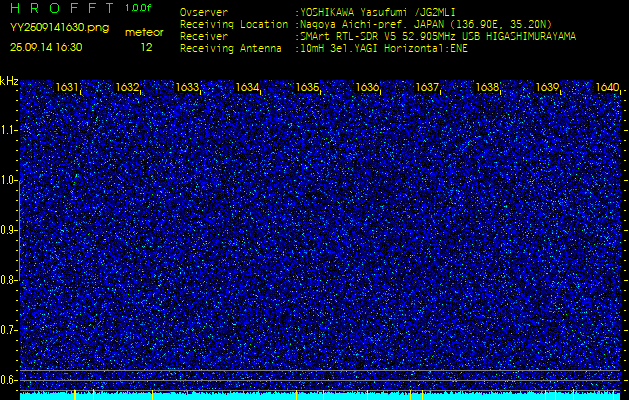This screenshot has height=400, width=629.
Task: Select the 0.9 frequency axis label
Action: [8, 230]
